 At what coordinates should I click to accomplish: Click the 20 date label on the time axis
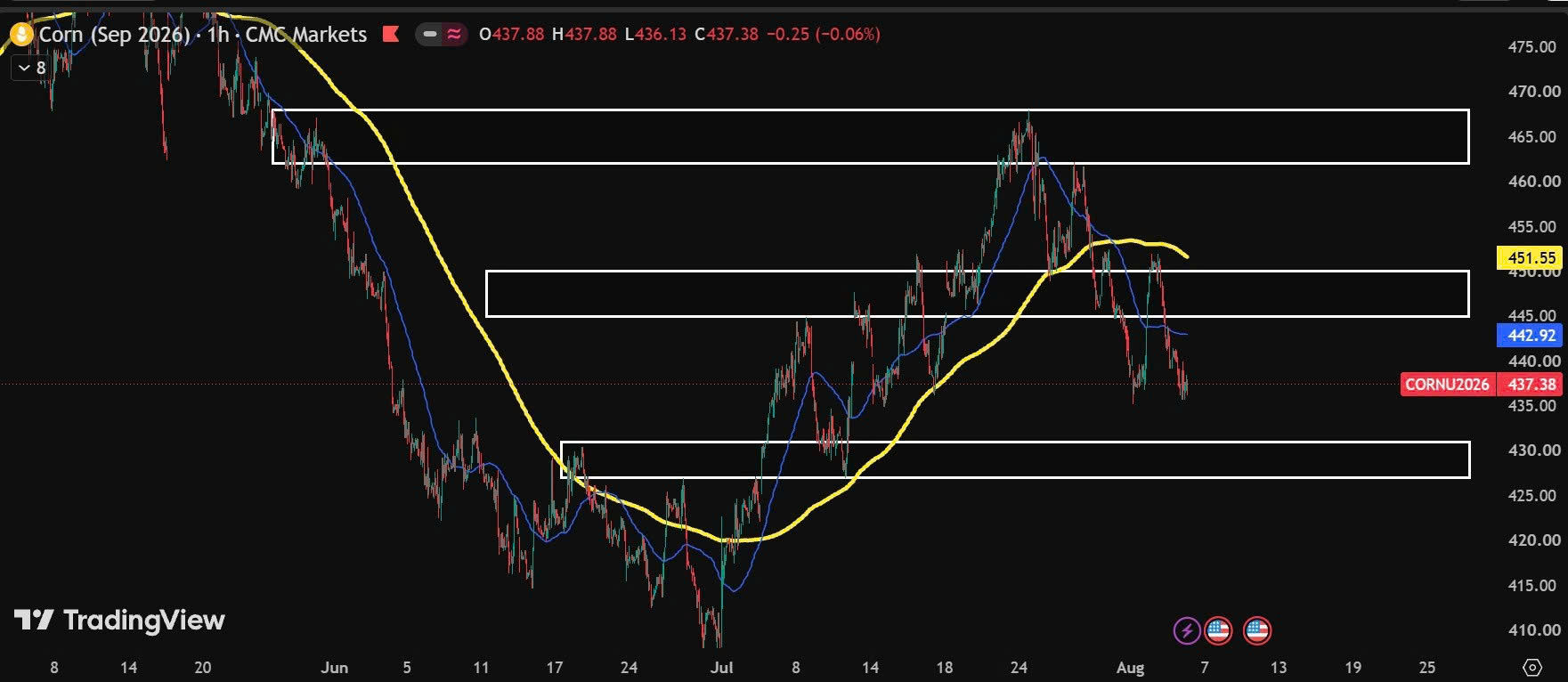(203, 668)
